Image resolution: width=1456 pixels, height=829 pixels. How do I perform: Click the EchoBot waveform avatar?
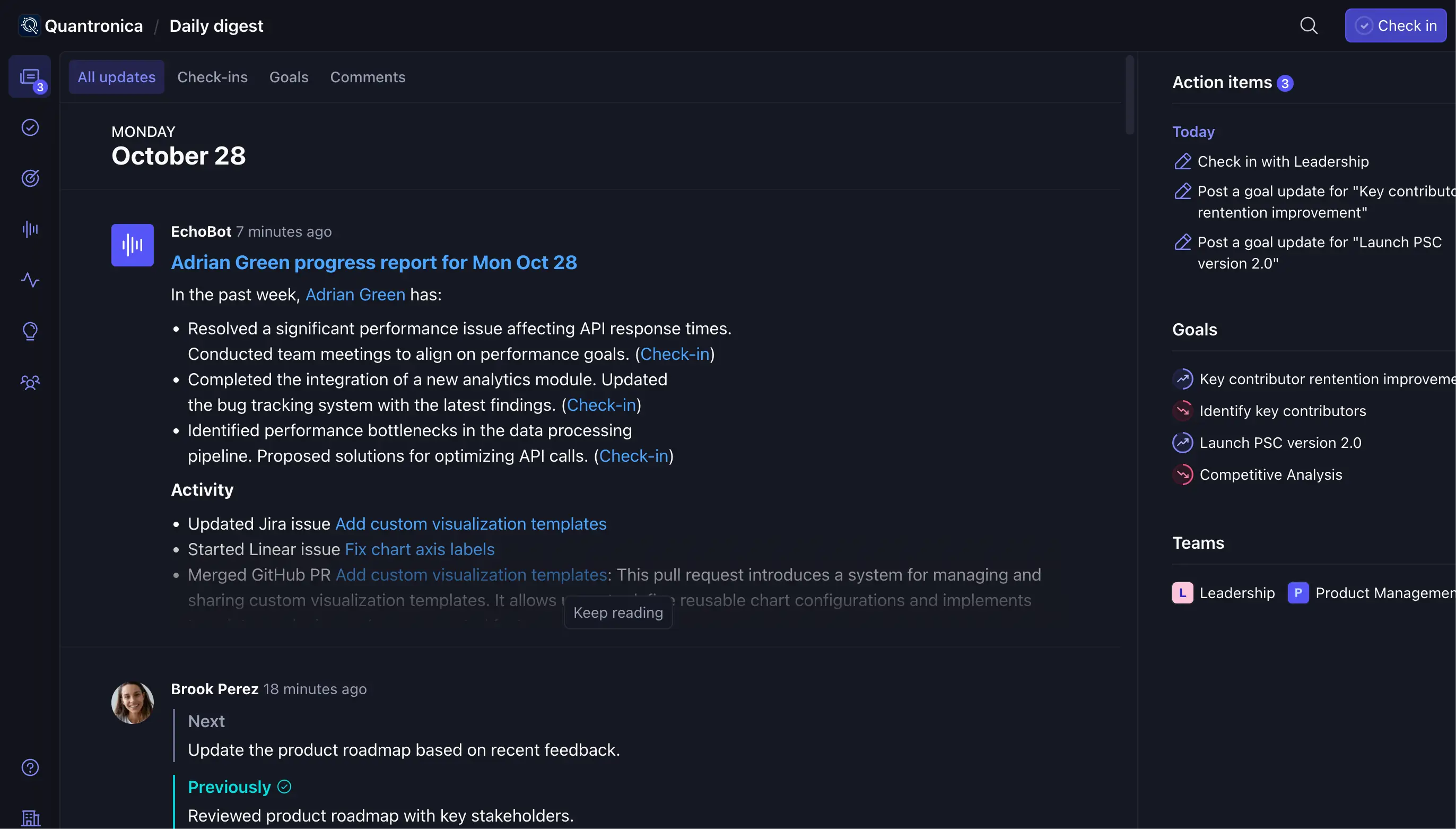coord(132,245)
